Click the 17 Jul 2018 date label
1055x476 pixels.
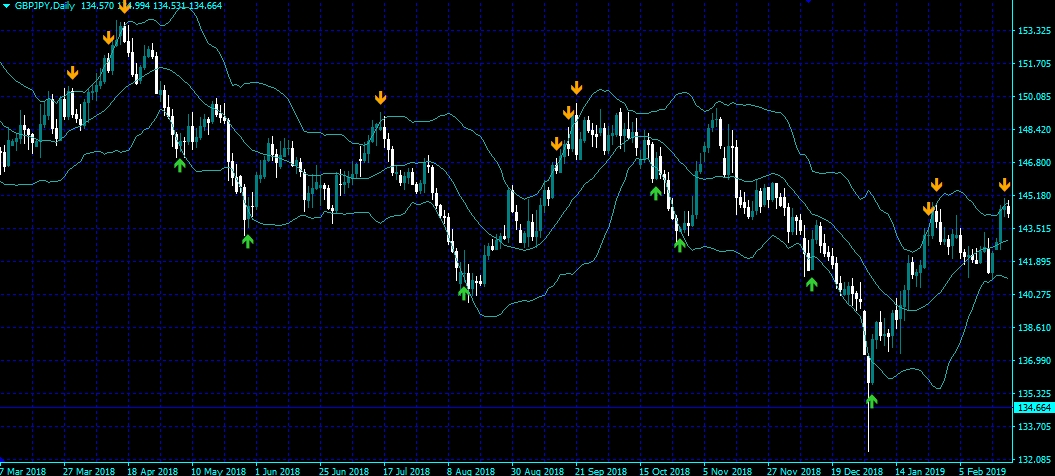coord(408,471)
